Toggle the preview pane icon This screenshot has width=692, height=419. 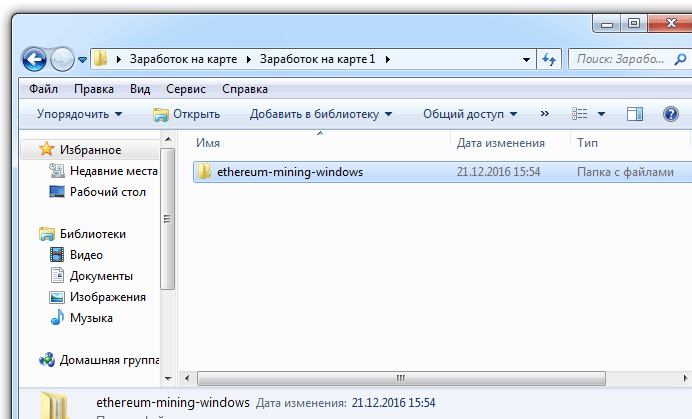635,114
